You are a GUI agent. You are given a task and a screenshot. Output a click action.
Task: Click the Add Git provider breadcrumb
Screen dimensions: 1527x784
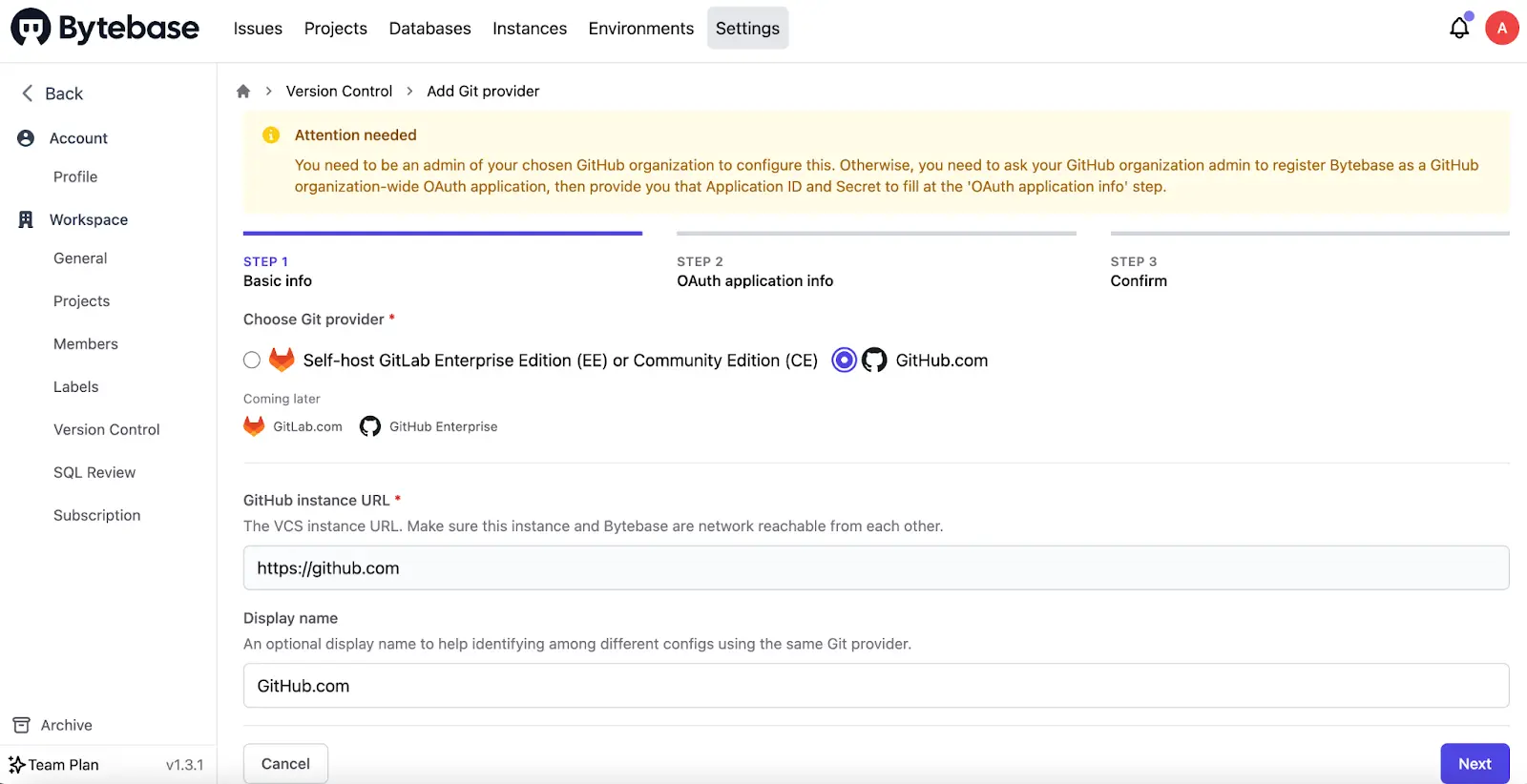tap(483, 92)
